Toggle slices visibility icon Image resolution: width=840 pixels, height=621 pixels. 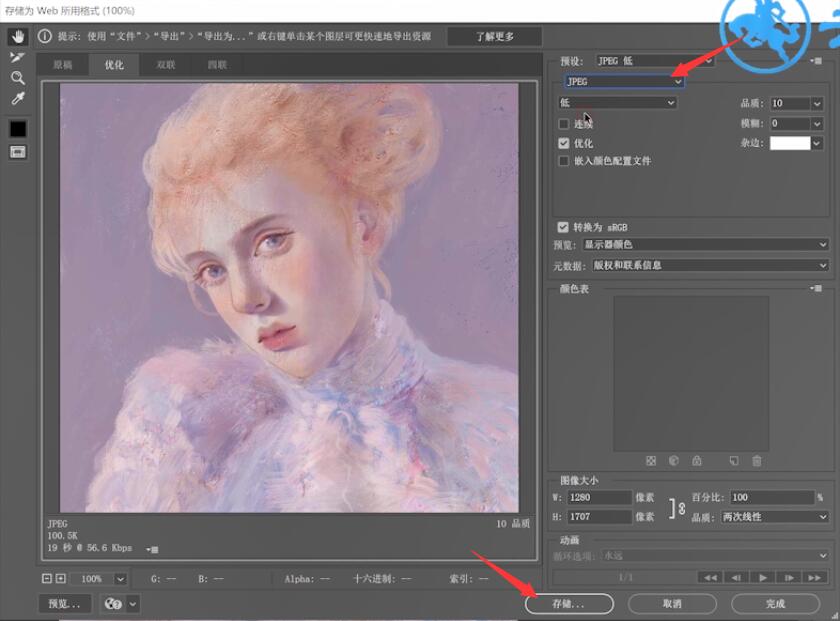pyautogui.click(x=18, y=152)
